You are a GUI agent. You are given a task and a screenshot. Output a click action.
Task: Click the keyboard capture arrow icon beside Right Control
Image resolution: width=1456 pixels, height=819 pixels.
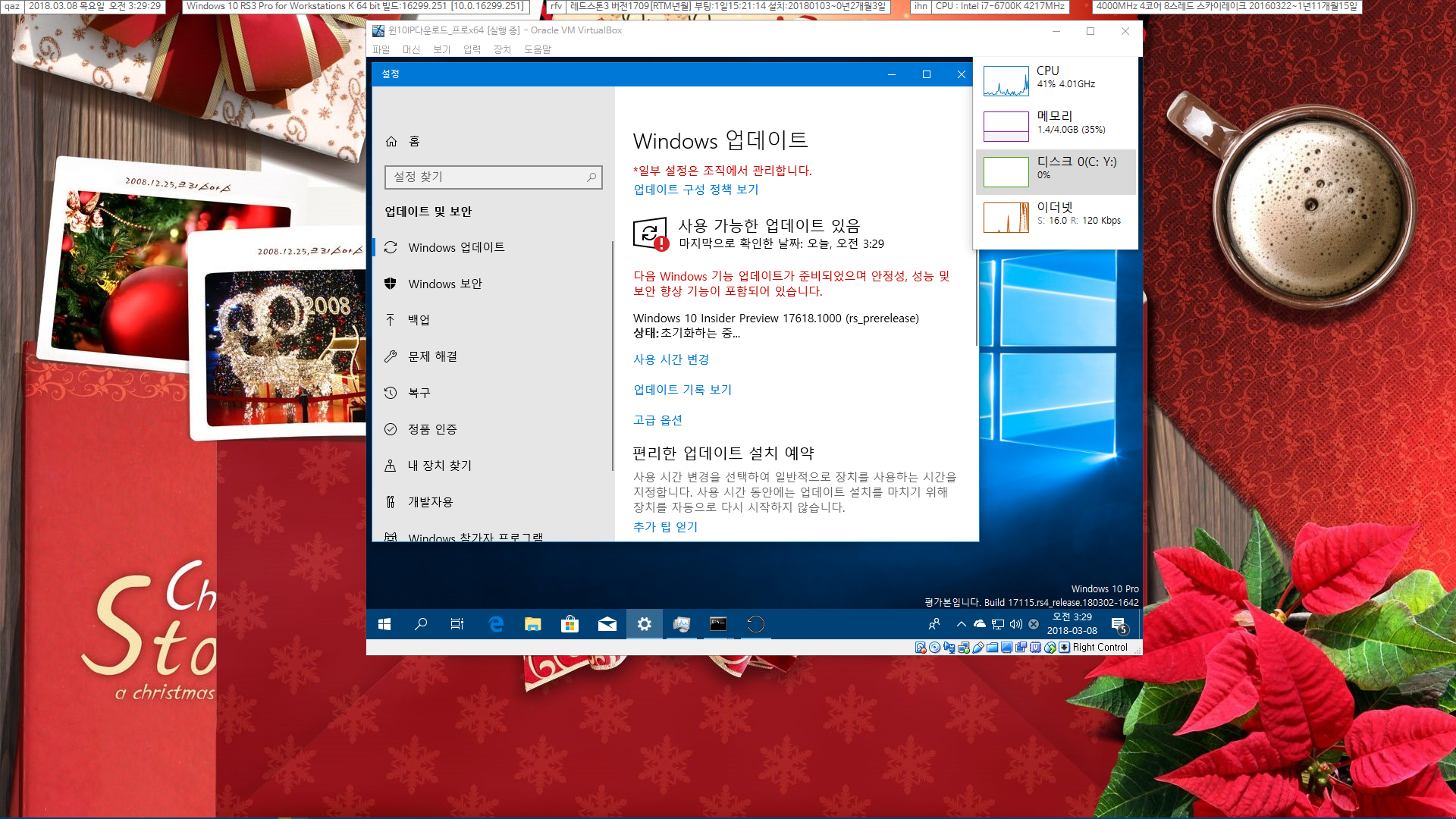click(x=1064, y=647)
